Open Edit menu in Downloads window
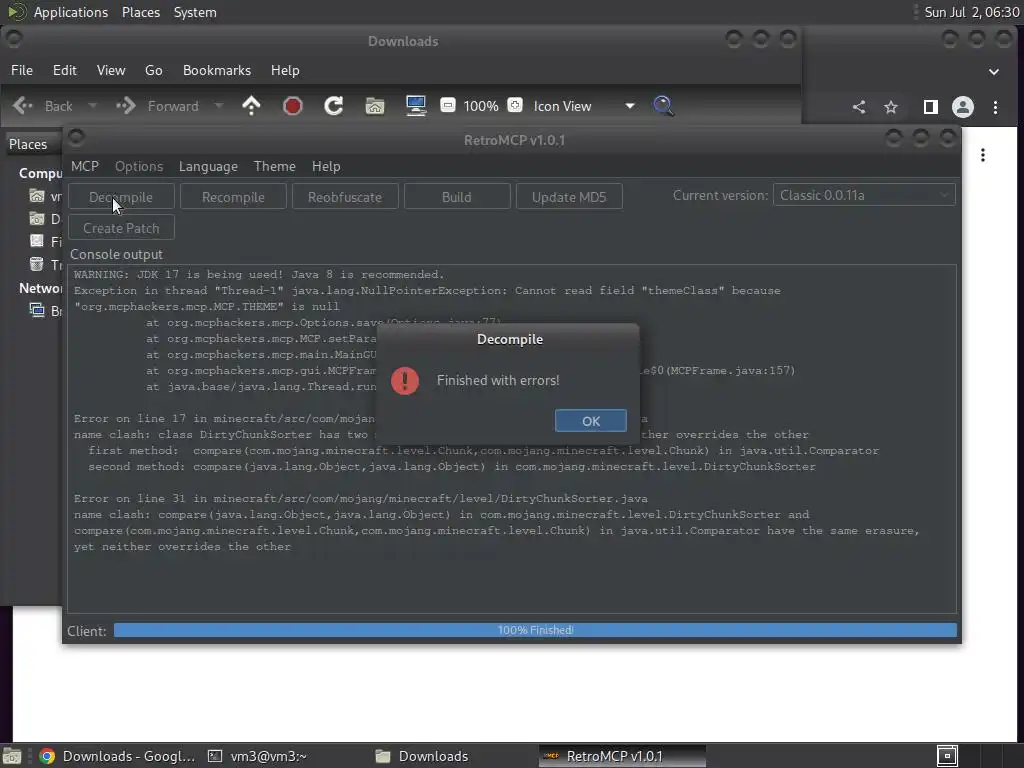Screen dimensions: 1024x768 point(65,70)
